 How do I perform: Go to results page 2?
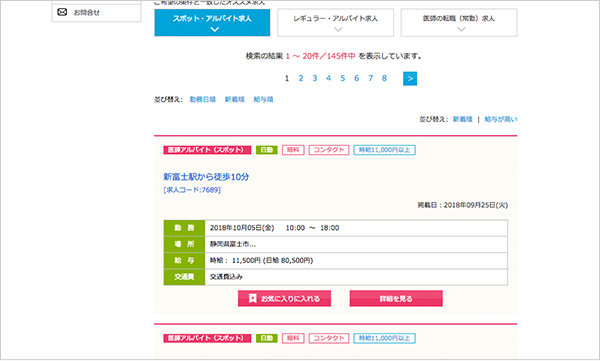(x=301, y=78)
